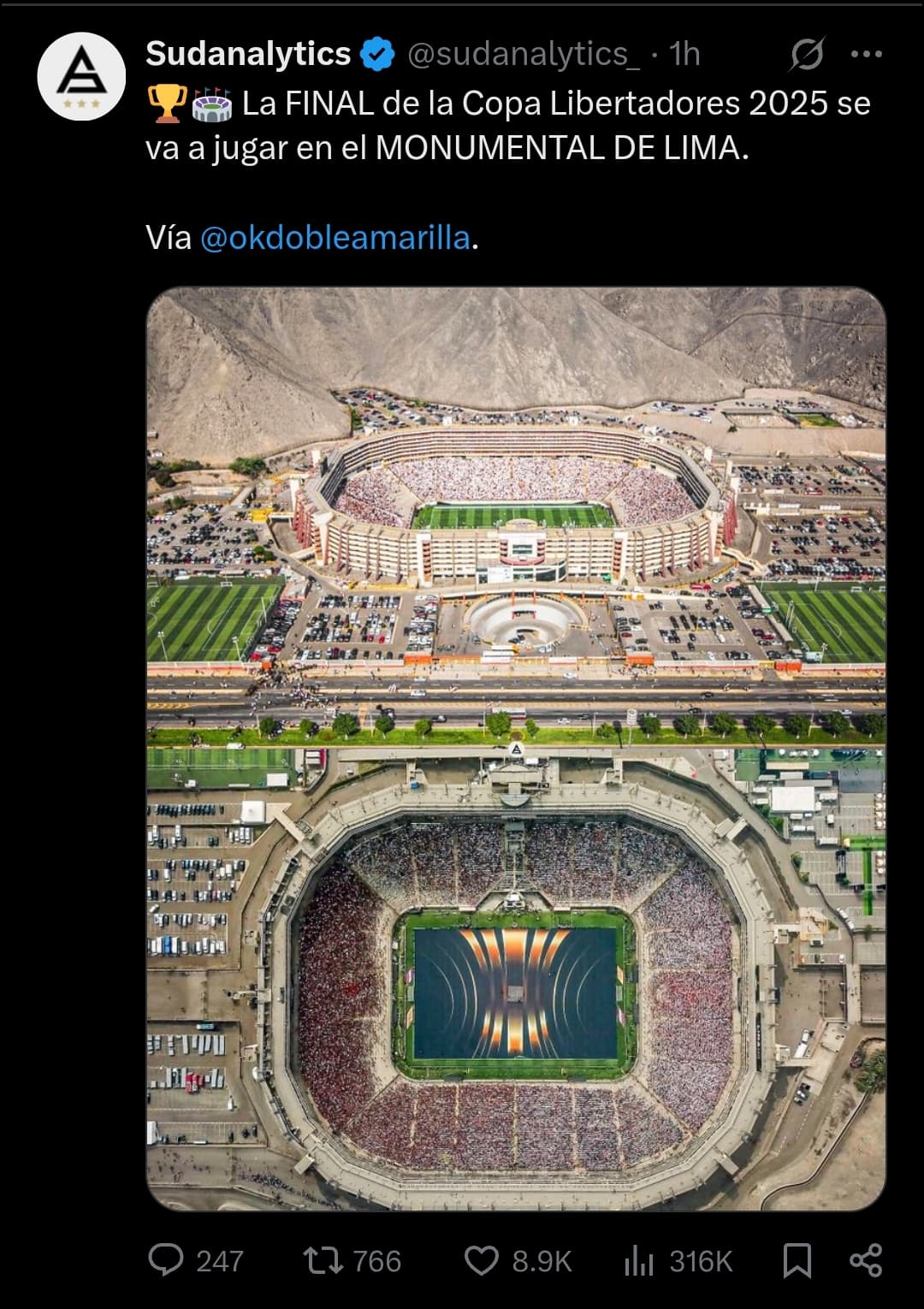924x1309 pixels.
Task: View post analytics bar chart icon
Action: (x=639, y=1260)
